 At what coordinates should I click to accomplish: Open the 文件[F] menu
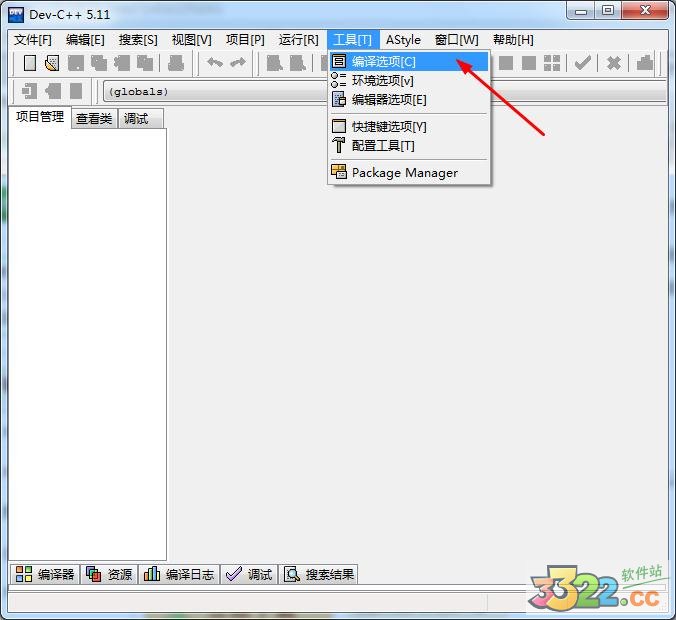click(33, 40)
